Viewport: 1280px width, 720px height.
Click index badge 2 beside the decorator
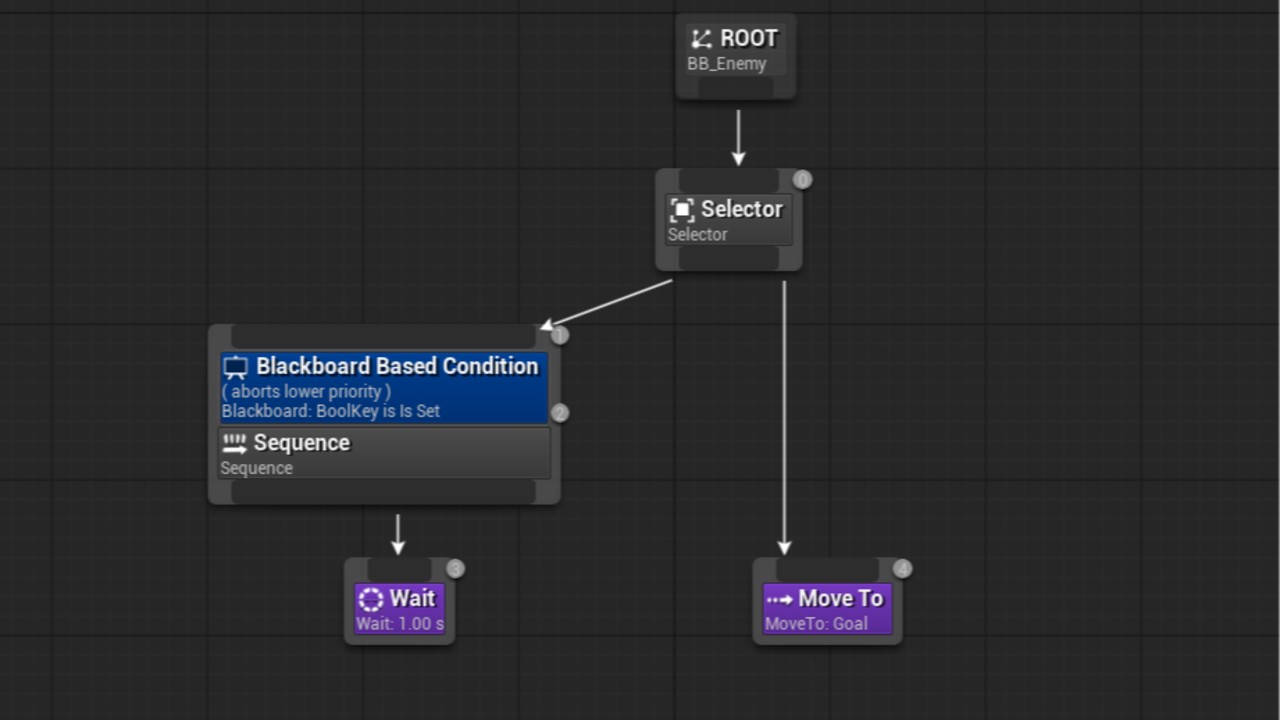point(560,413)
